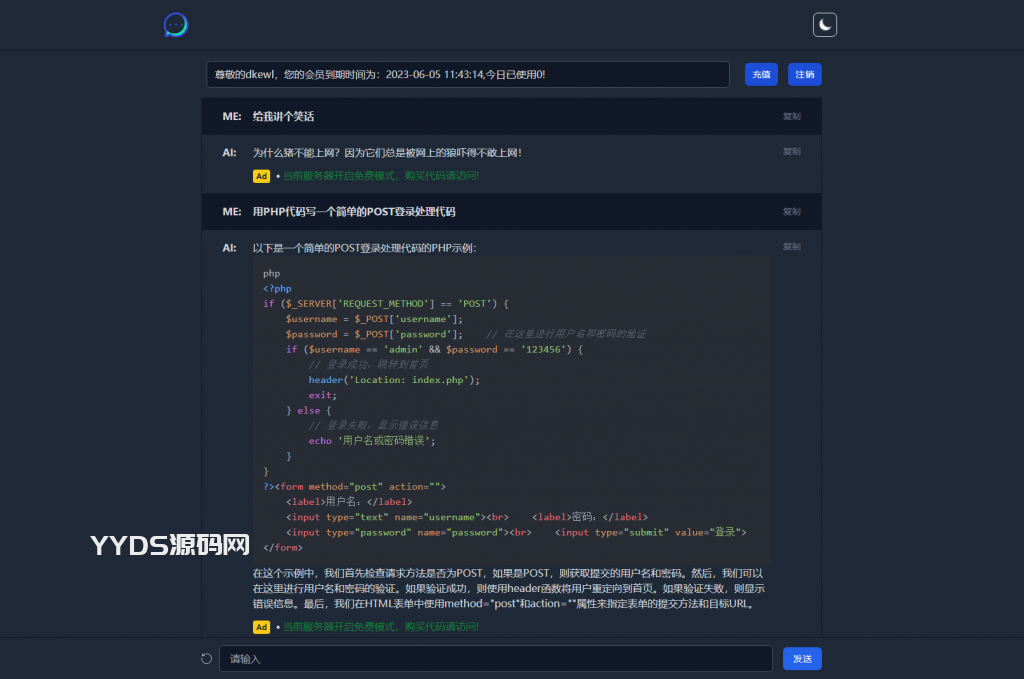Screen dimensions: 1024x679
Task: Focus the 请输入 message input field
Action: click(x=495, y=658)
